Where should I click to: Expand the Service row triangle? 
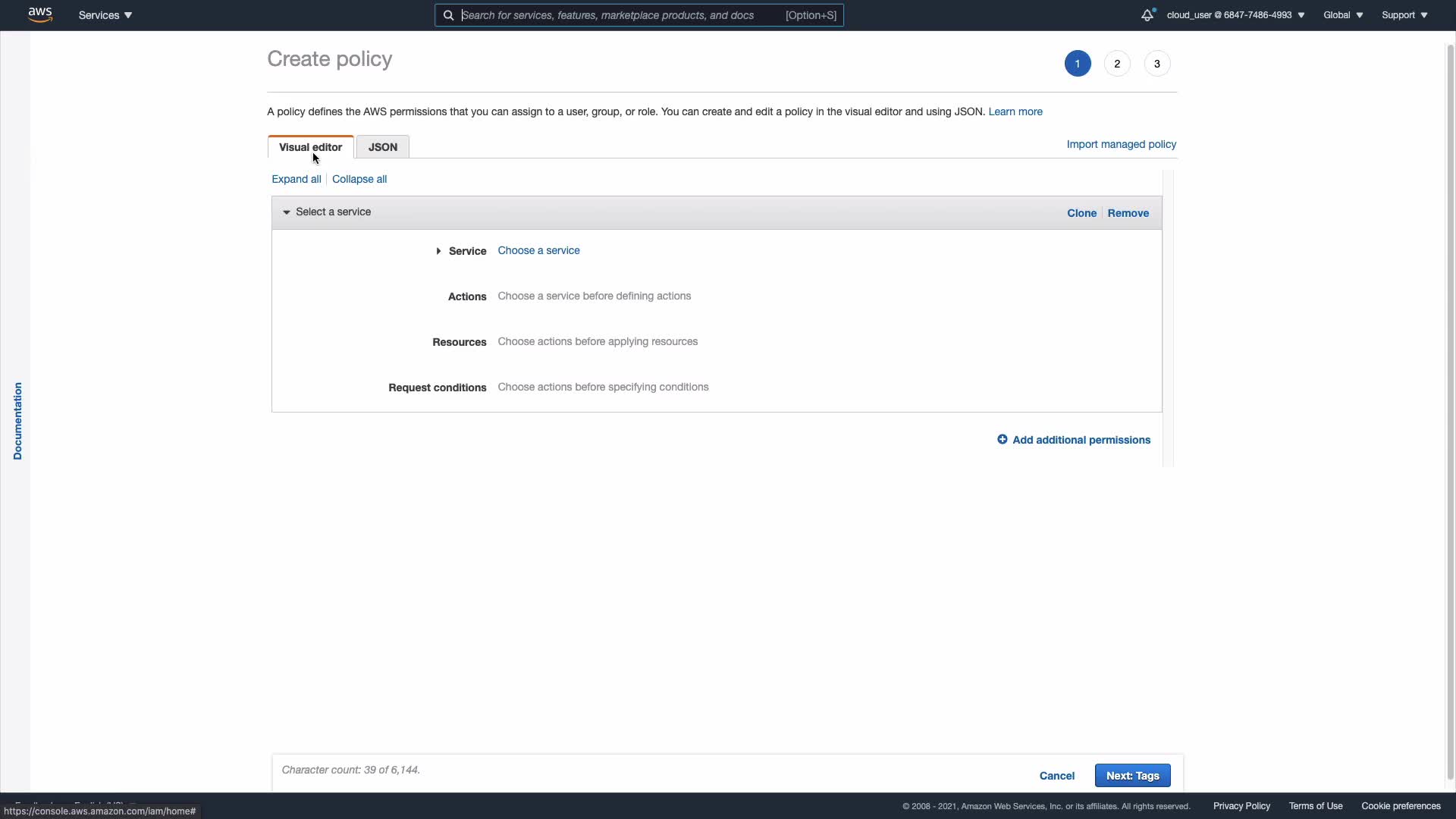[x=438, y=251]
